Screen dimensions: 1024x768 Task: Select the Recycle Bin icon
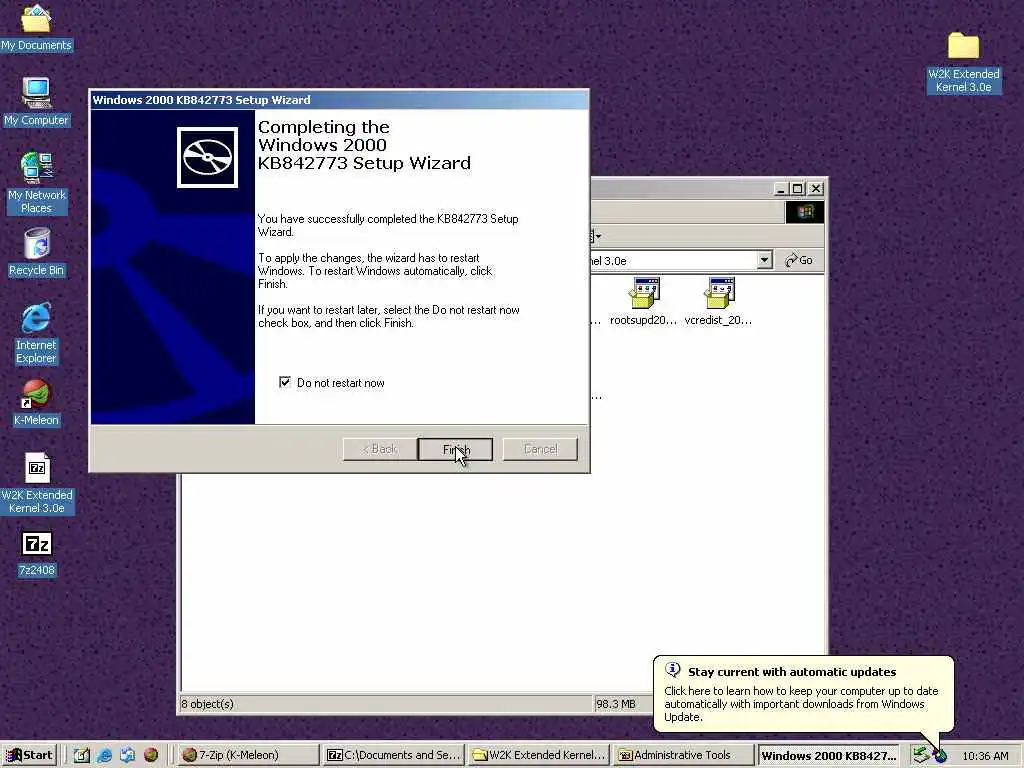(x=36, y=252)
